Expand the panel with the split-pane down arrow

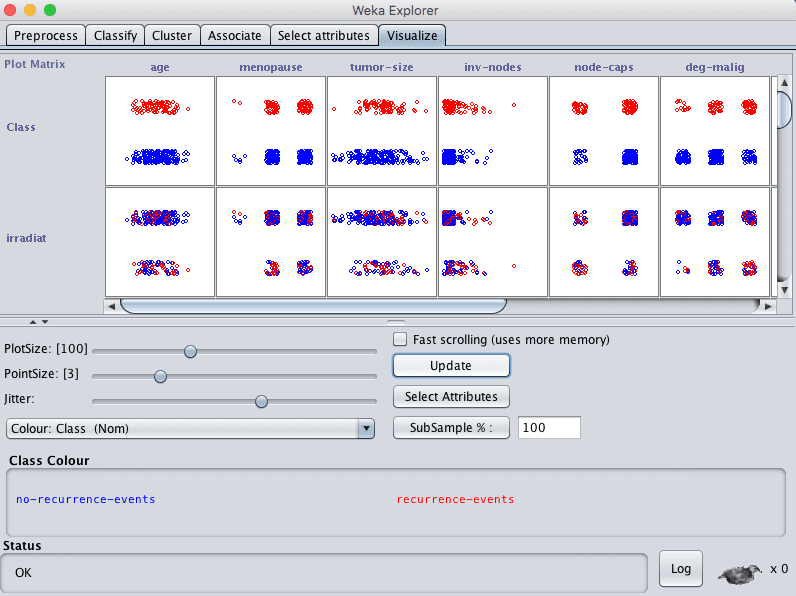coord(45,322)
